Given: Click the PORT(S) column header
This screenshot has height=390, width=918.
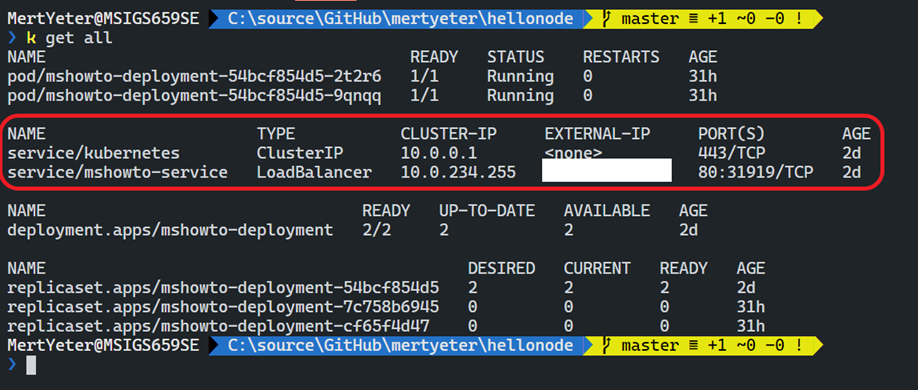Looking at the screenshot, I should (x=731, y=134).
